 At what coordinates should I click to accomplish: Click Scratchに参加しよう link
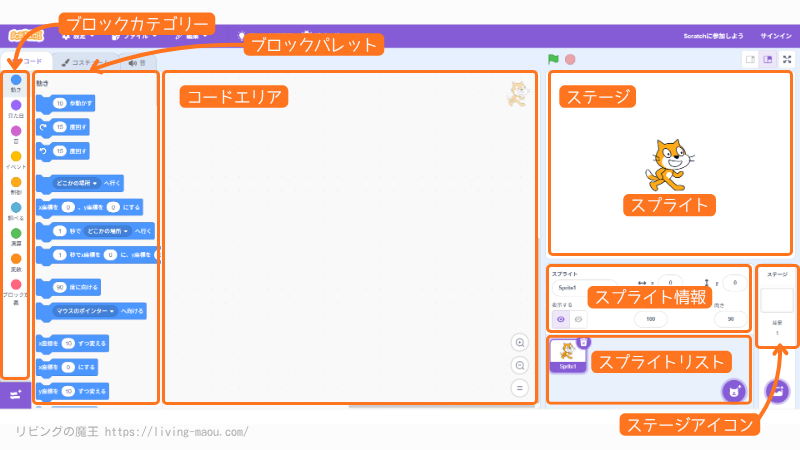714,35
